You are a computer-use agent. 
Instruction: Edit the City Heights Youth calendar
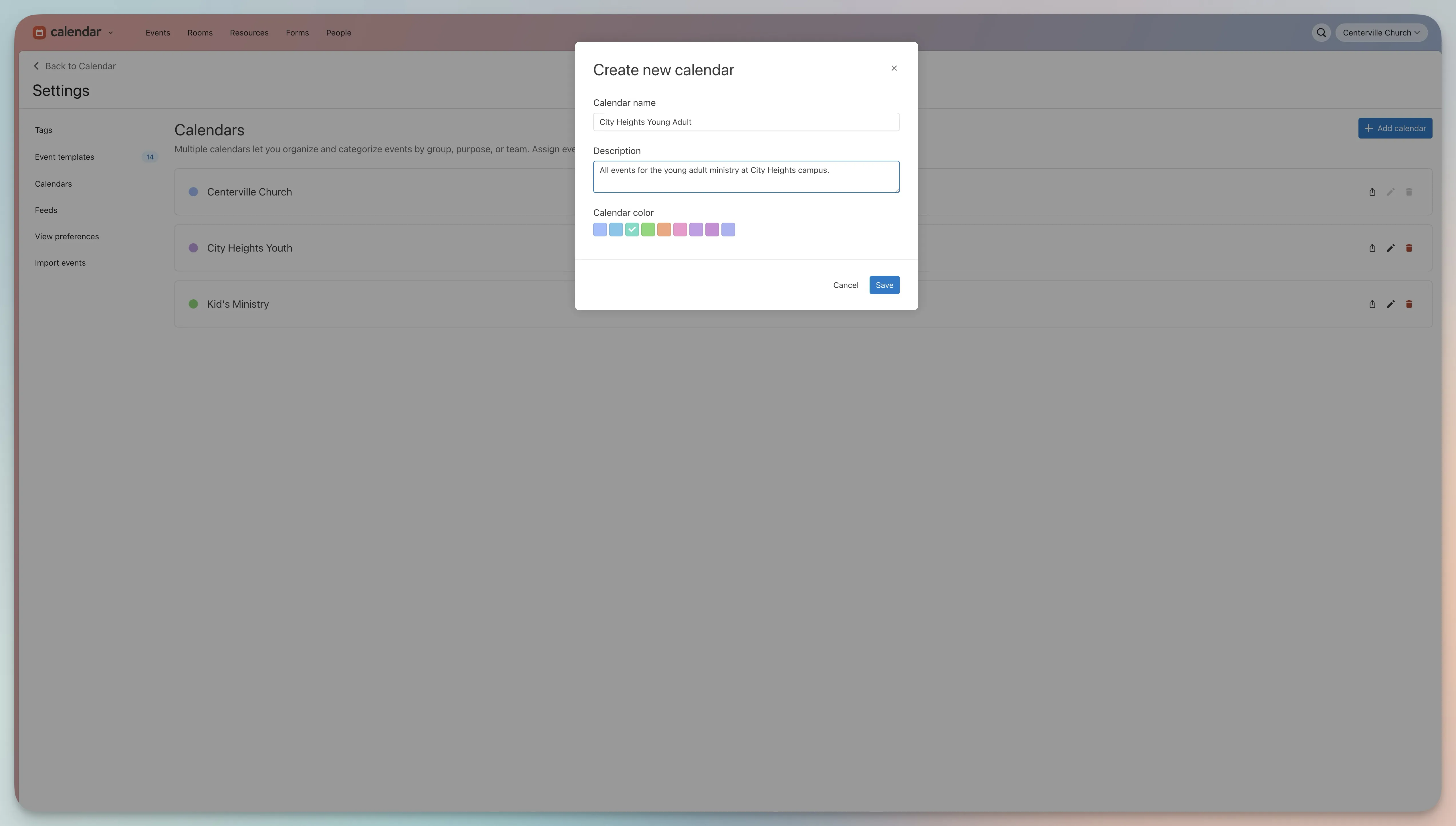point(1390,248)
